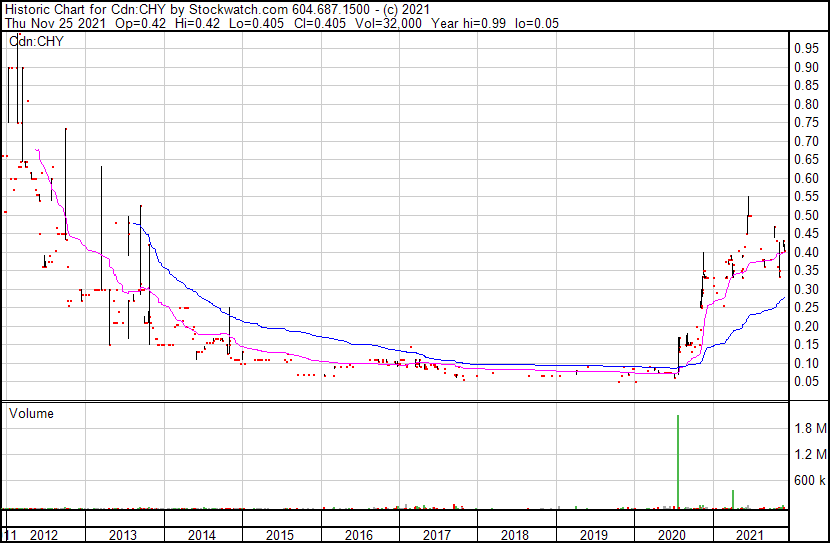Click the Volume panel label
The height and width of the screenshot is (543, 830).
tap(31, 413)
